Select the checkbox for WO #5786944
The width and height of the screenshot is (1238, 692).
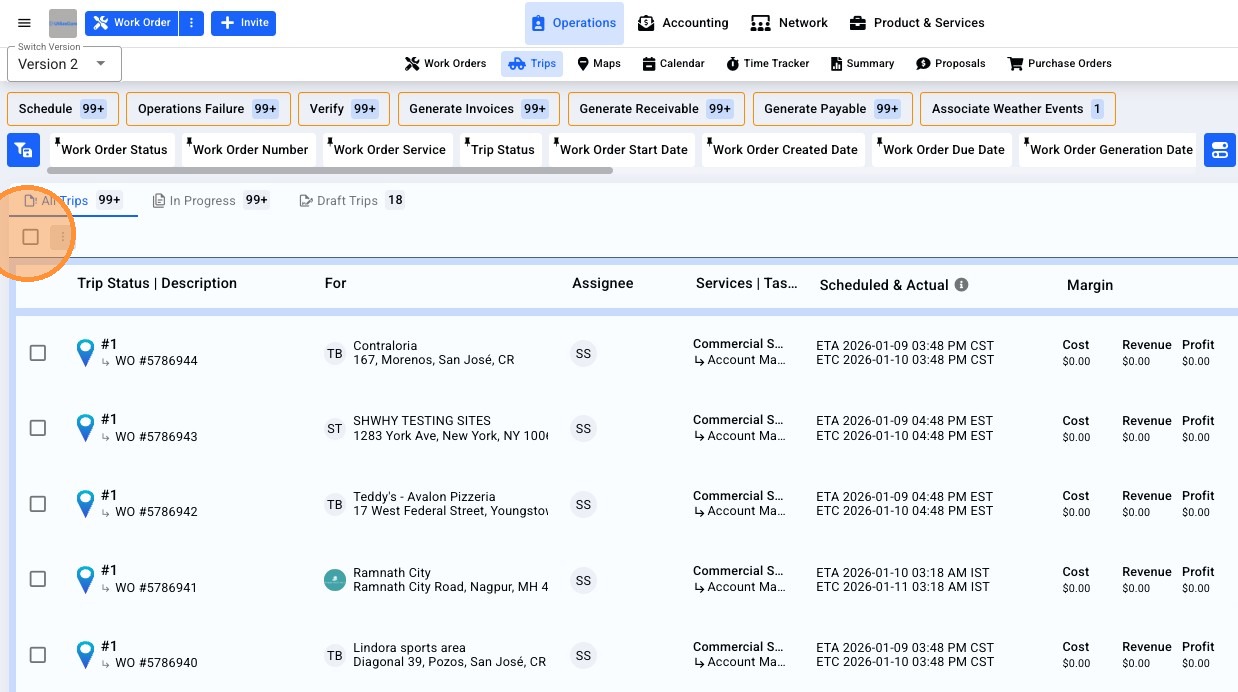(38, 353)
